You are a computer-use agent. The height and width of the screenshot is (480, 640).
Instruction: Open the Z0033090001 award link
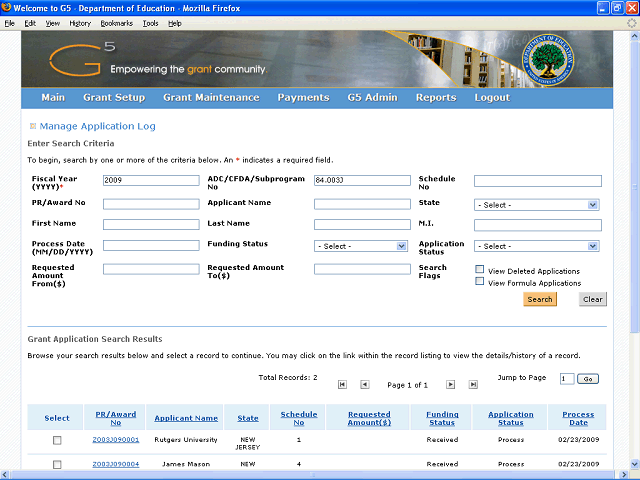point(116,439)
